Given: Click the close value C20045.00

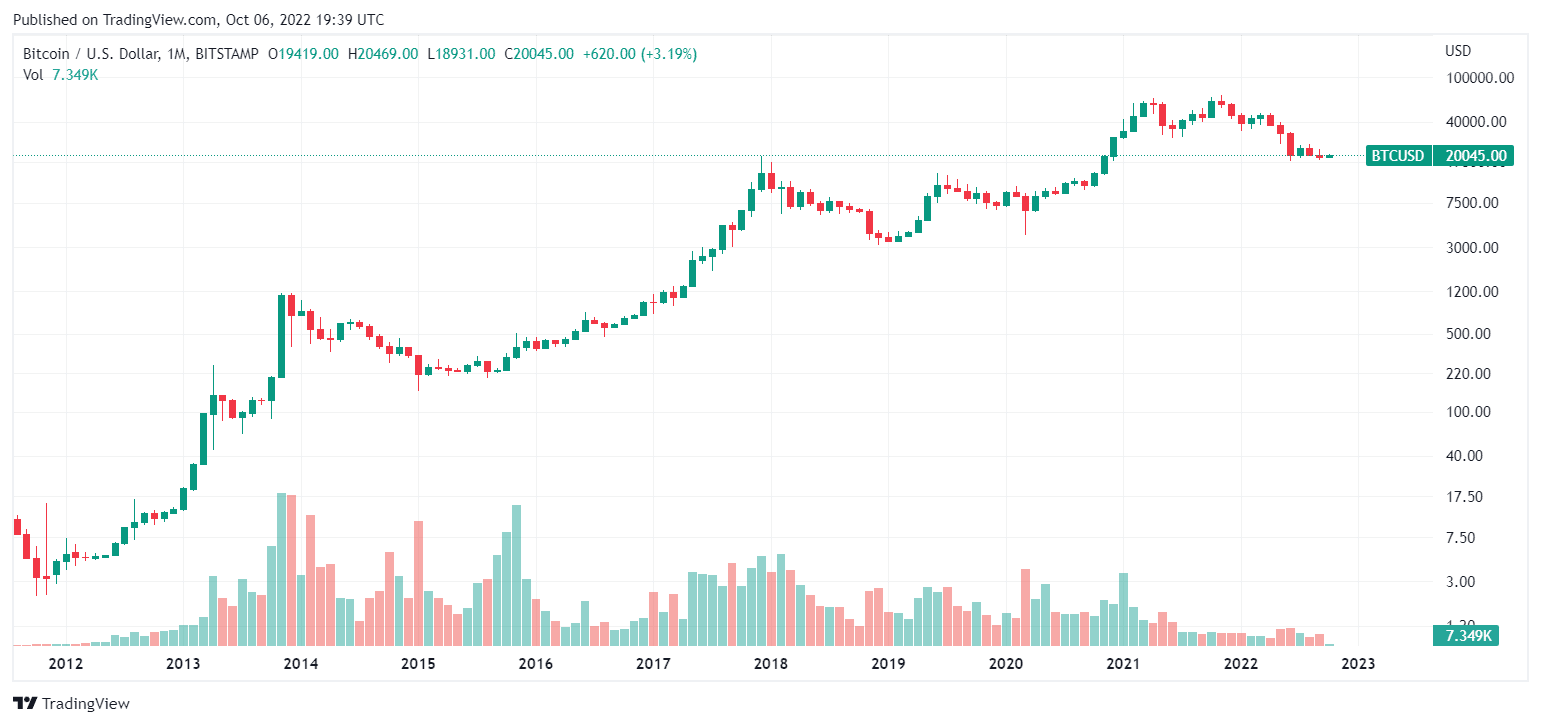Looking at the screenshot, I should (539, 54).
